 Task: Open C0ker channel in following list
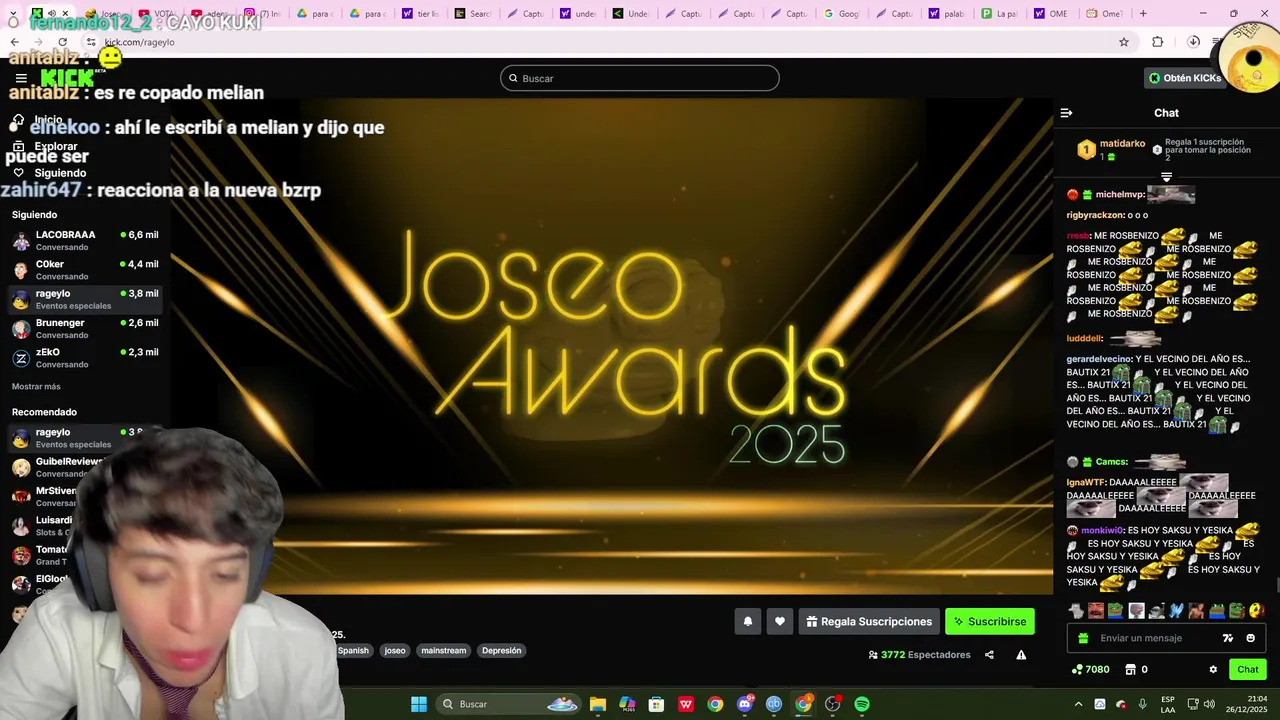(85, 270)
